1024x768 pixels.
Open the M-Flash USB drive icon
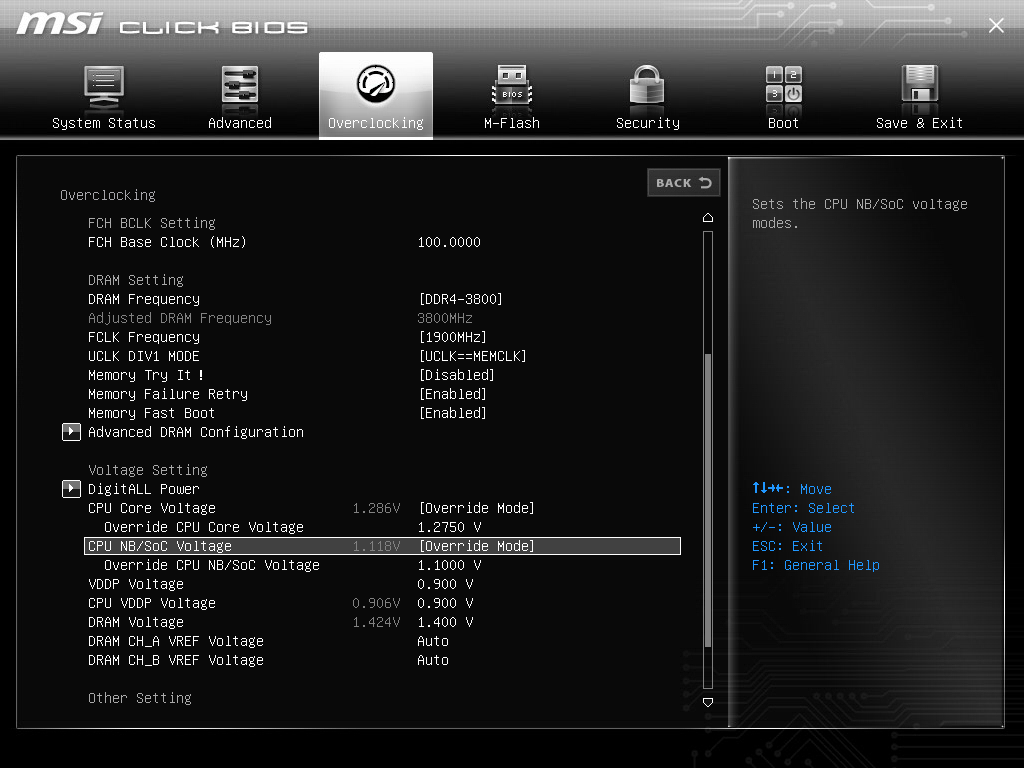pyautogui.click(x=512, y=86)
